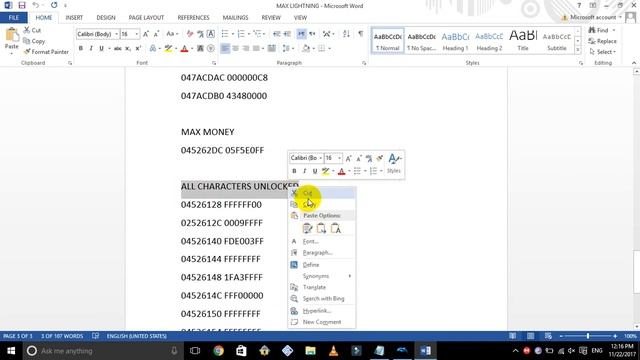Click the Decrease Font Size icon in ribbon
The height and width of the screenshot is (360, 640).
coord(156,34)
